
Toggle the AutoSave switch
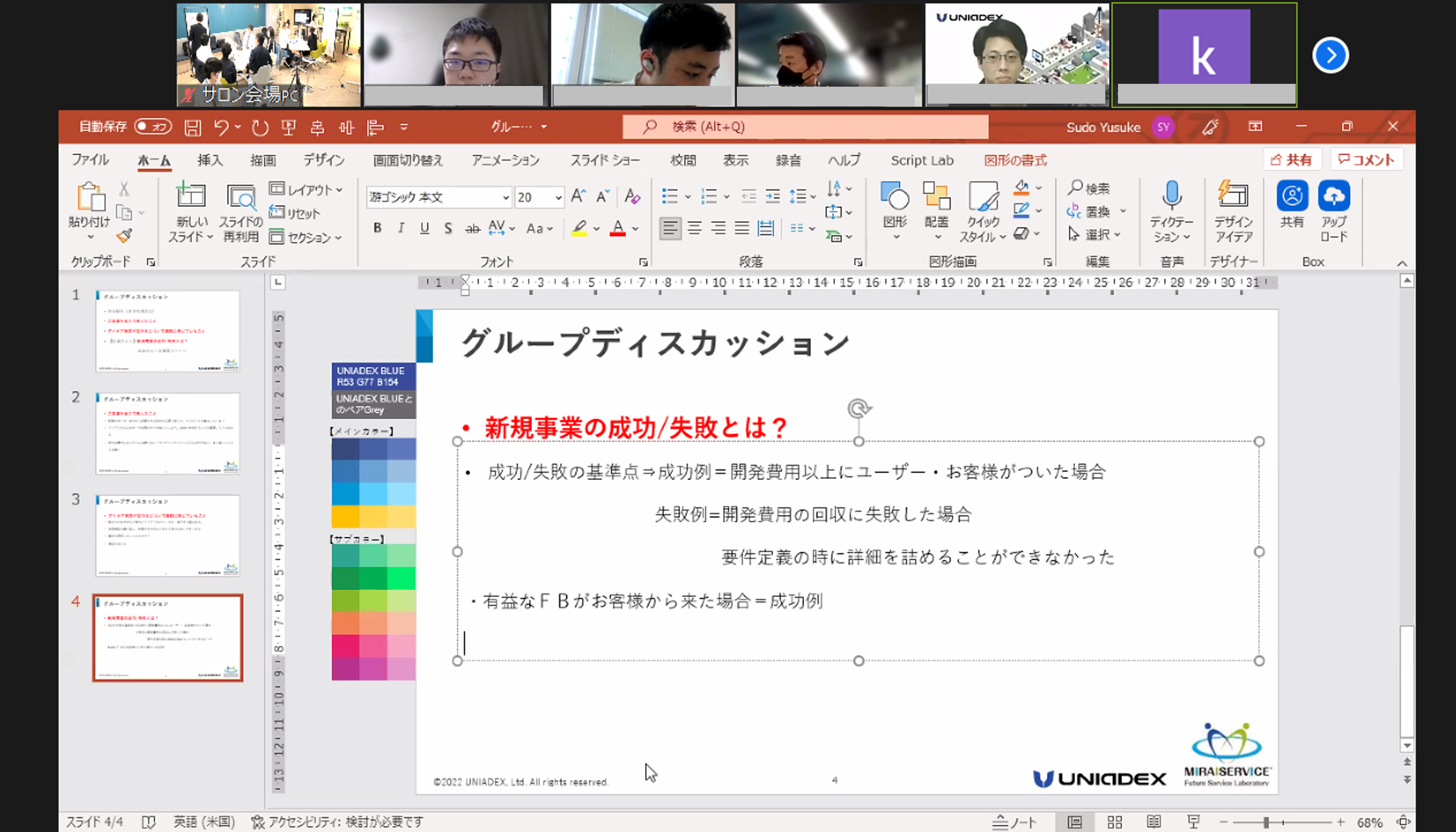coord(153,126)
